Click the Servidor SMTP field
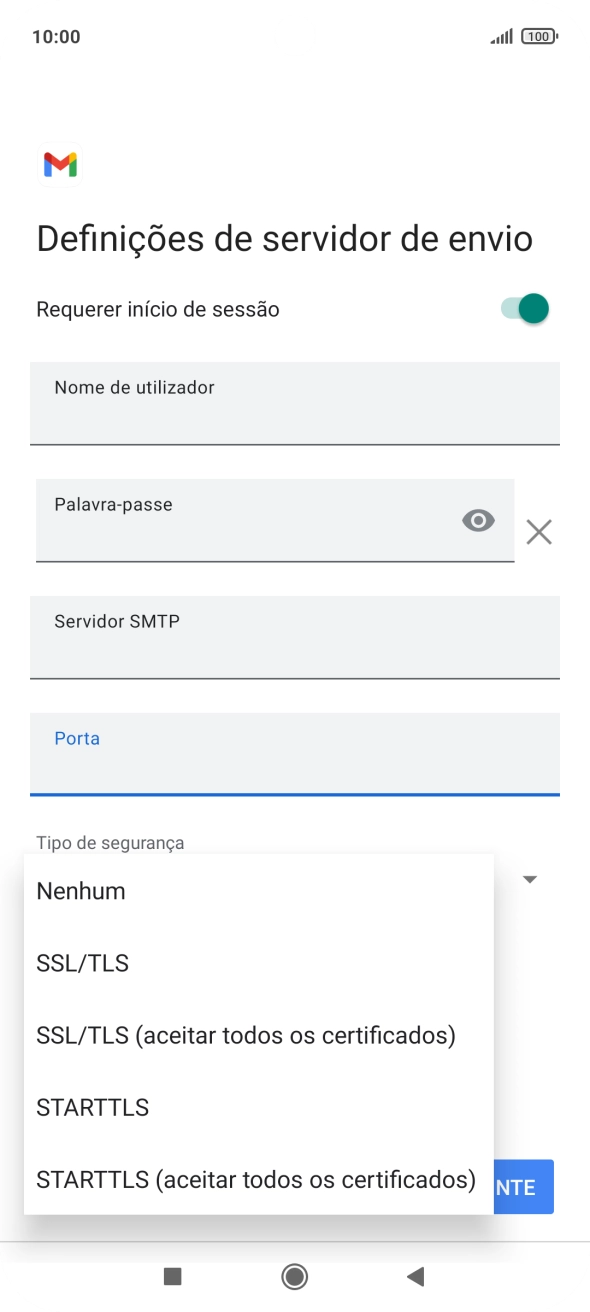 point(295,638)
